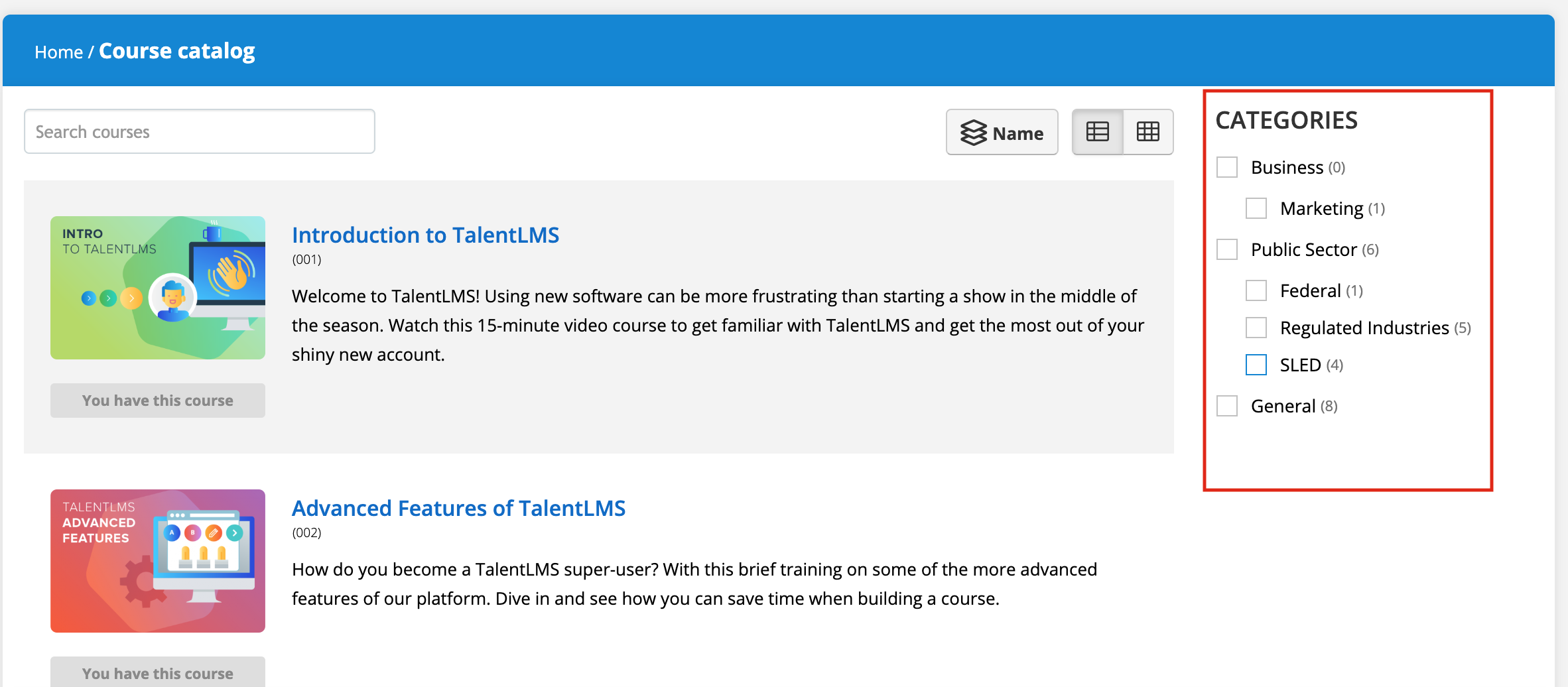Click into the Search courses field
The image size is (1568, 687).
(x=200, y=131)
